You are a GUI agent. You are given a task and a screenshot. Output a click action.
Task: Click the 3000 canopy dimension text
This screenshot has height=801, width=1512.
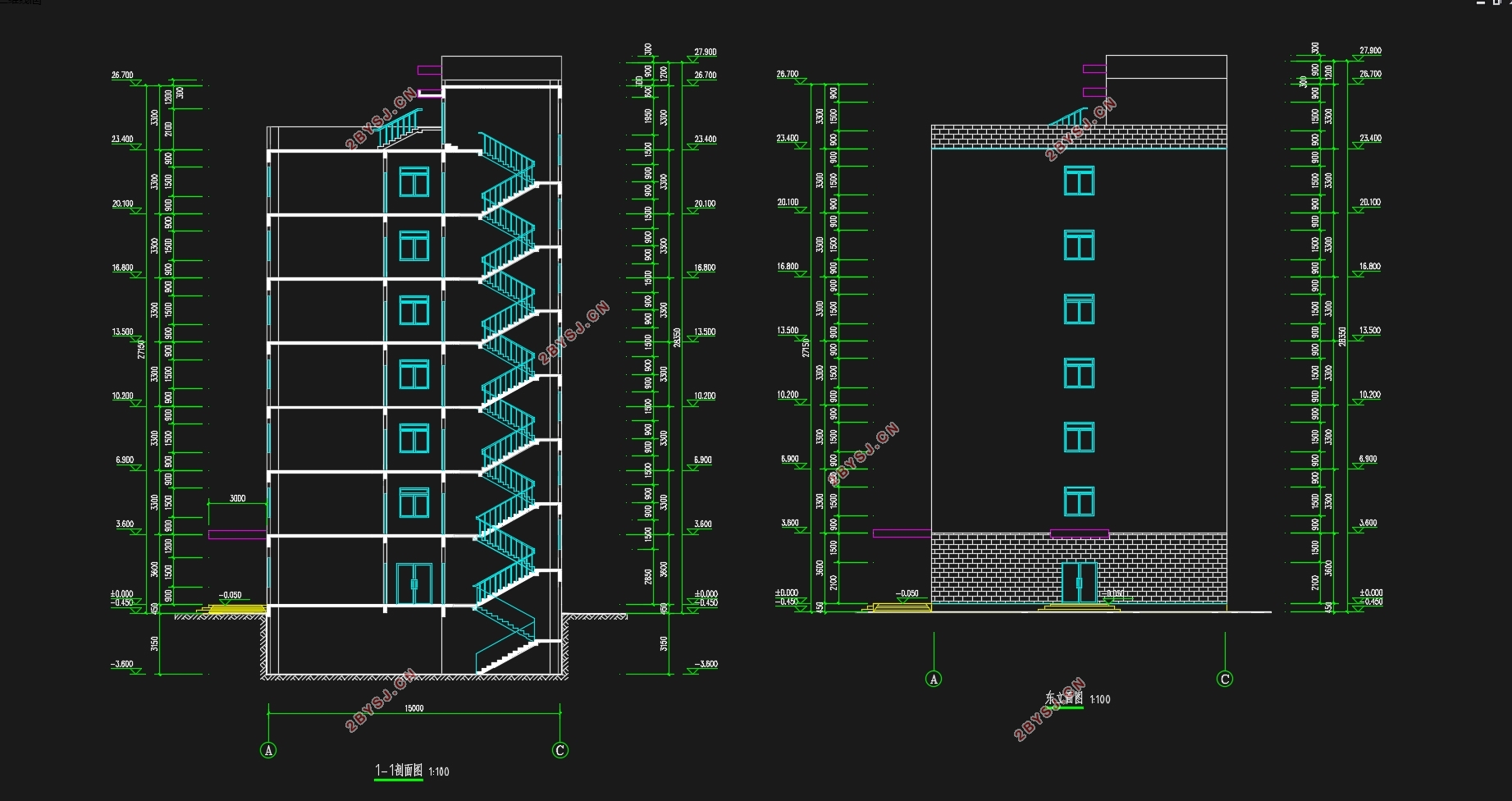click(x=237, y=498)
